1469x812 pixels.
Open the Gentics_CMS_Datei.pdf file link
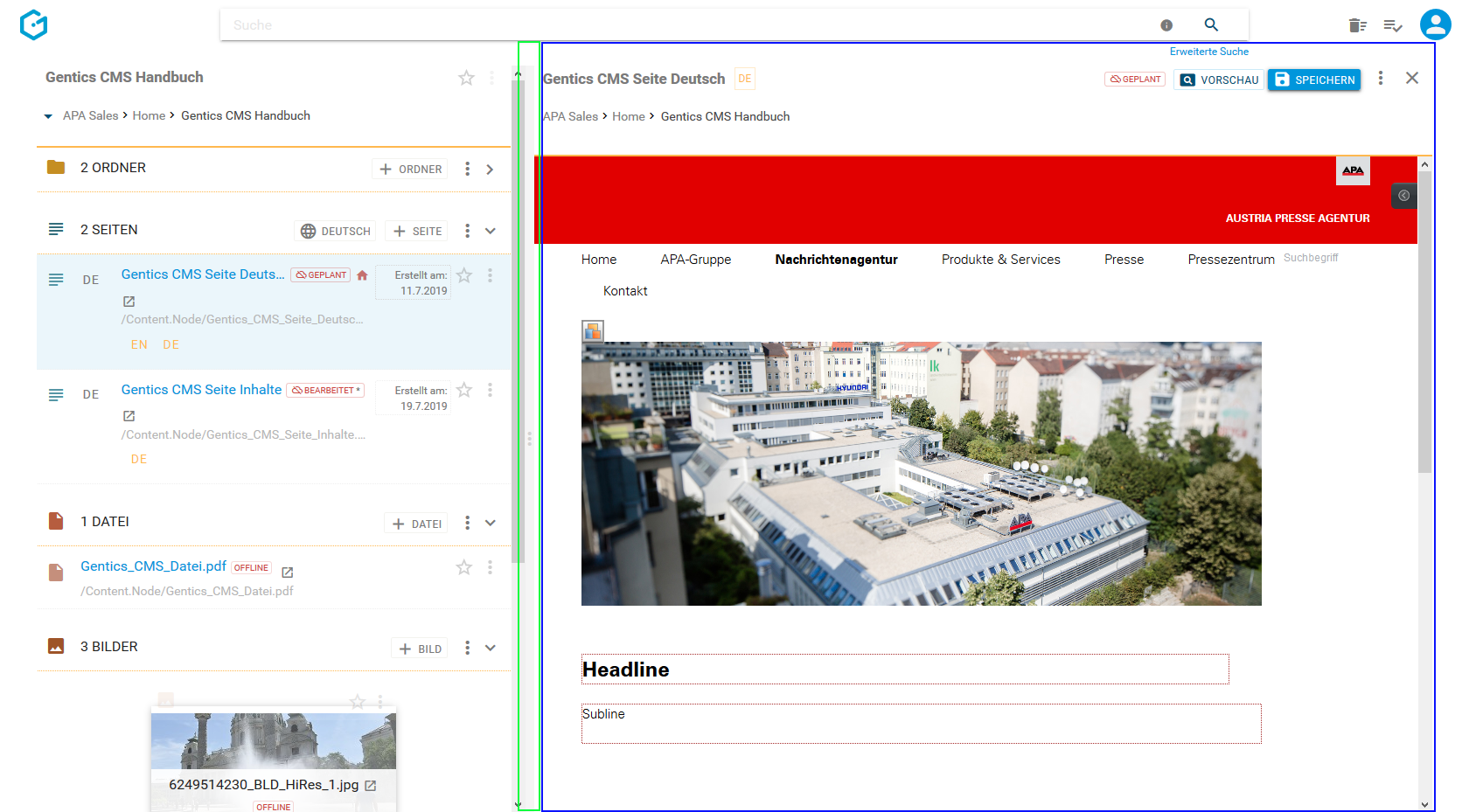[153, 566]
